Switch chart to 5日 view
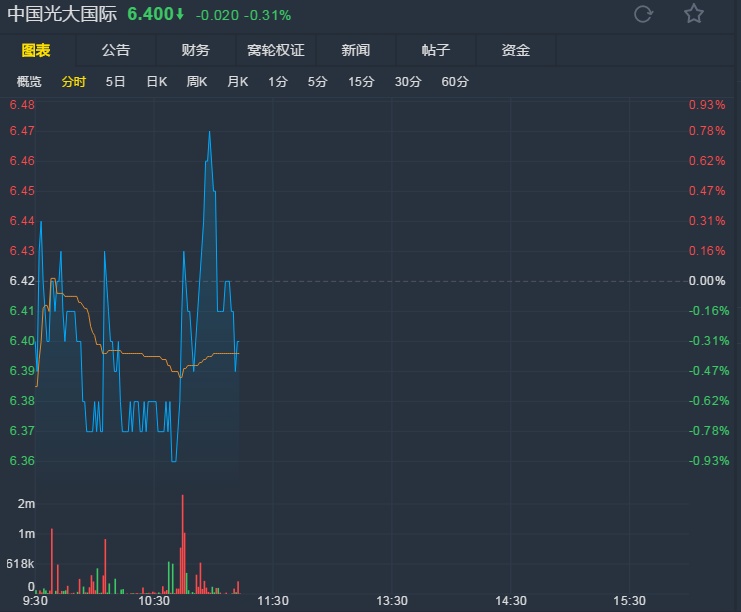Viewport: 741px width, 612px height. 116,82
